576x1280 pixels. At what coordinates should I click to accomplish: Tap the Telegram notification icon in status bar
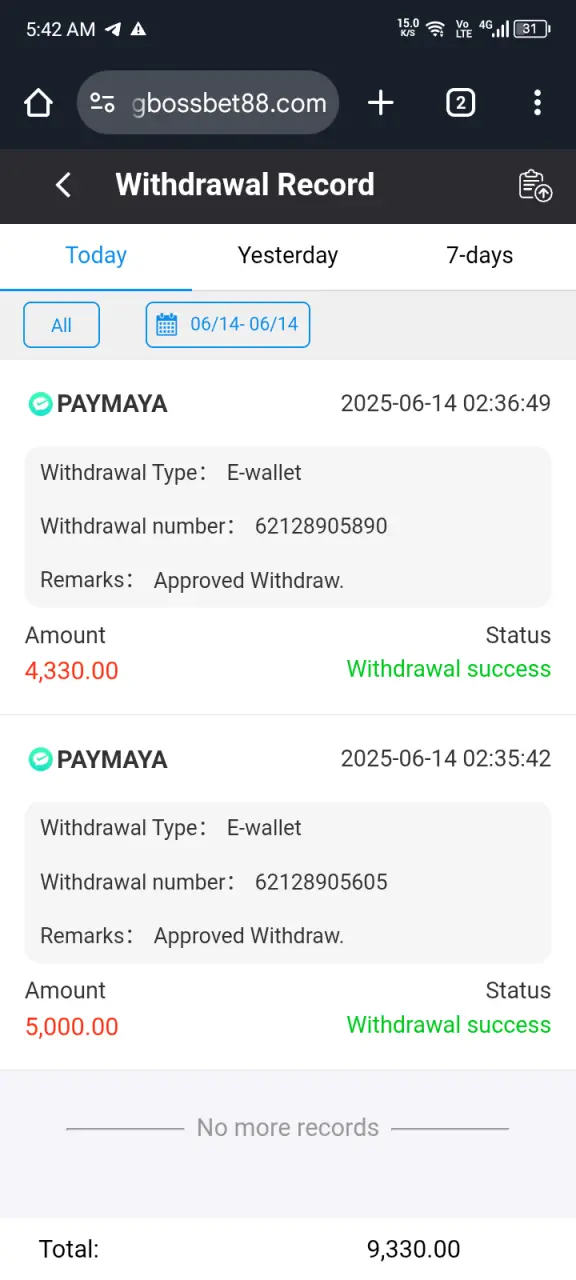click(113, 29)
